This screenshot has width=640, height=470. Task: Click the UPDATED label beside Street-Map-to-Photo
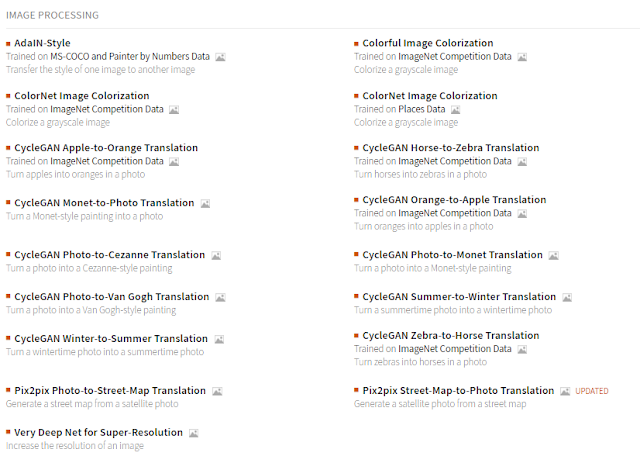point(592,391)
